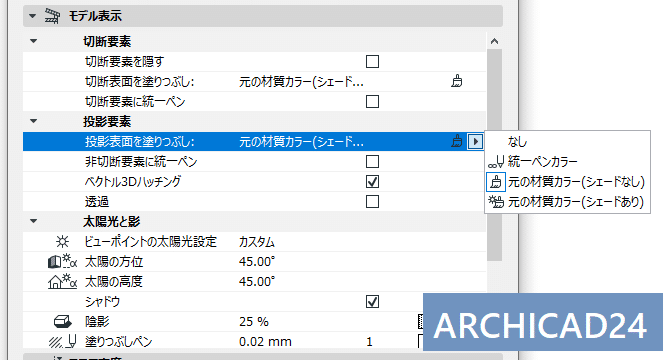Click the vertical scrollbar thumb

click(x=494, y=155)
